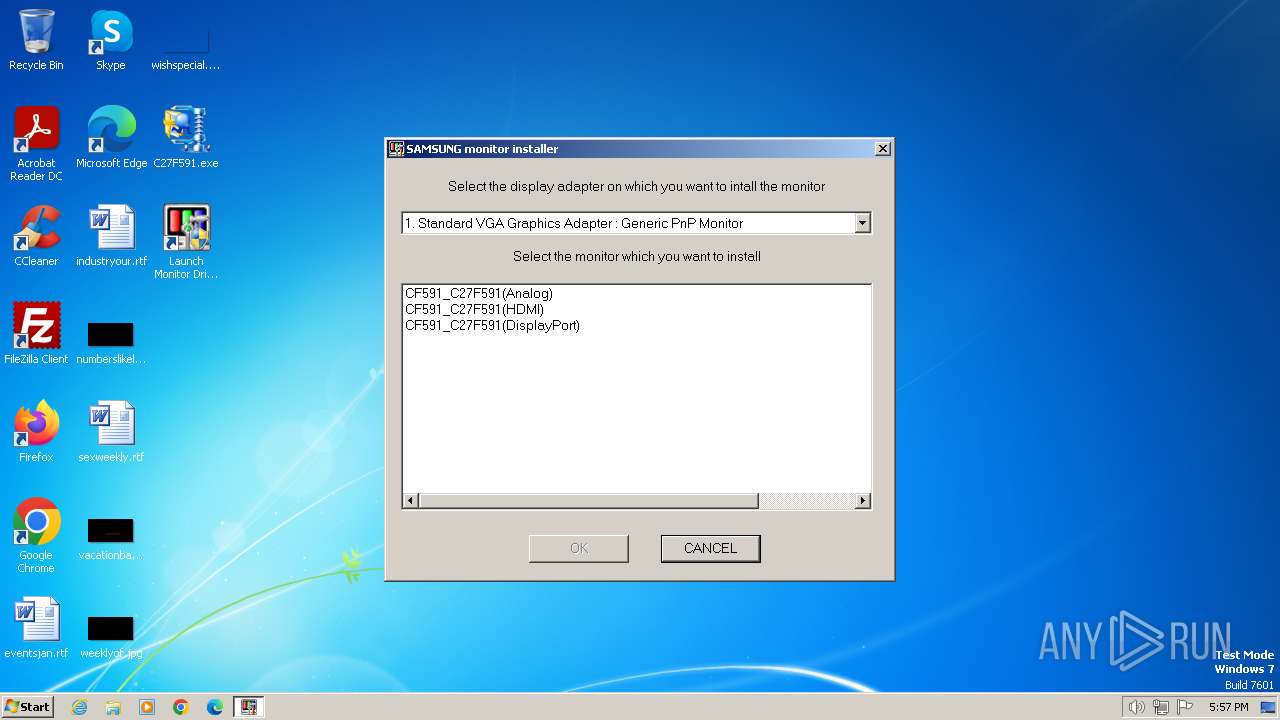
Task: Click the network tray icon
Action: [1161, 707]
